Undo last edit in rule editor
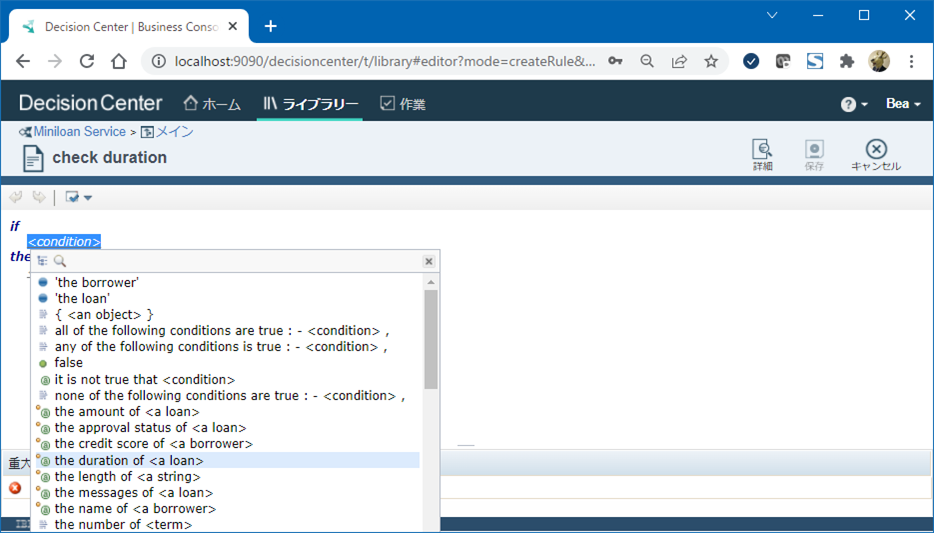The width and height of the screenshot is (934, 533). pyautogui.click(x=15, y=197)
